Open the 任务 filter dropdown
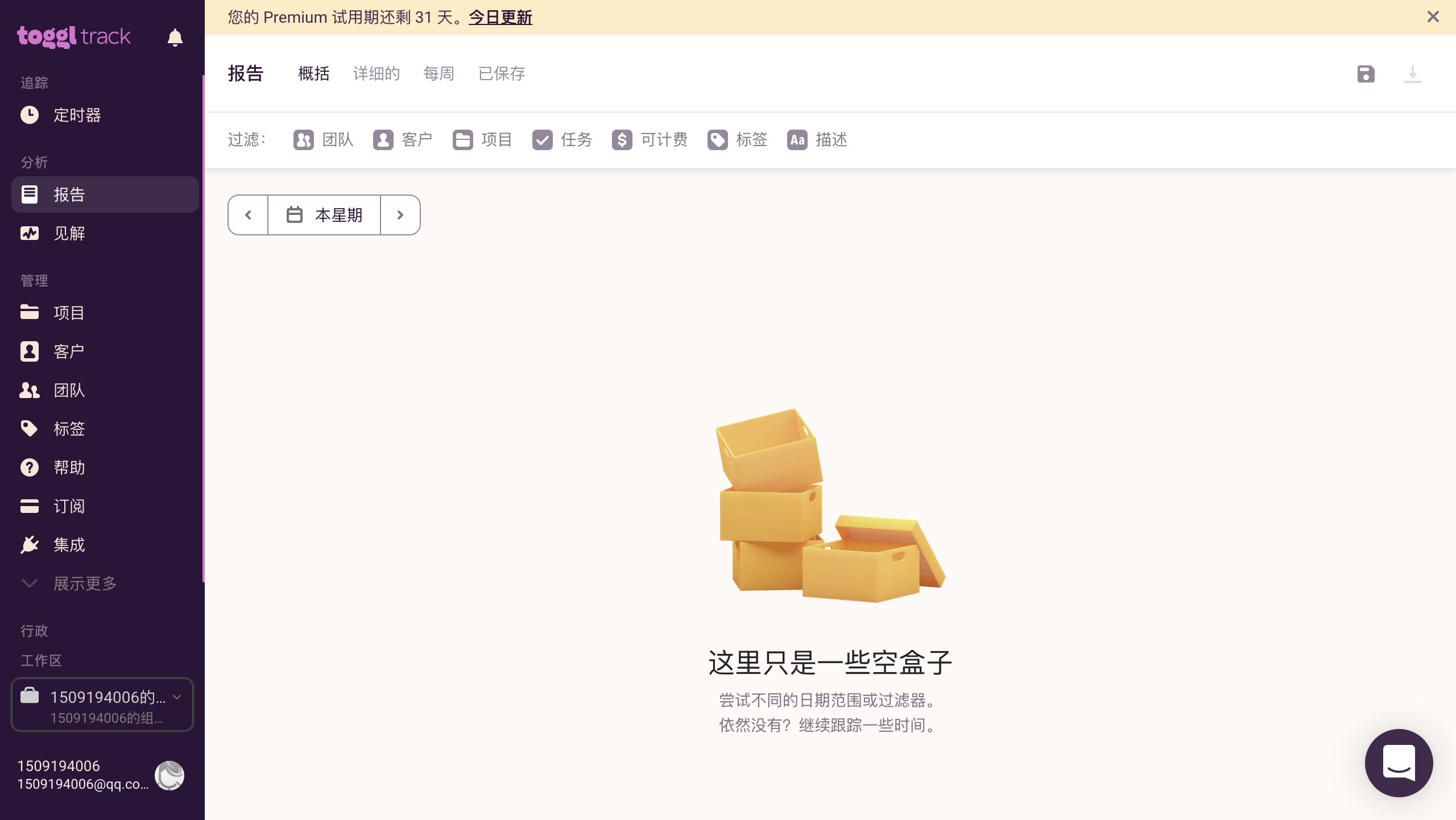Image resolution: width=1456 pixels, height=820 pixels. 562,140
